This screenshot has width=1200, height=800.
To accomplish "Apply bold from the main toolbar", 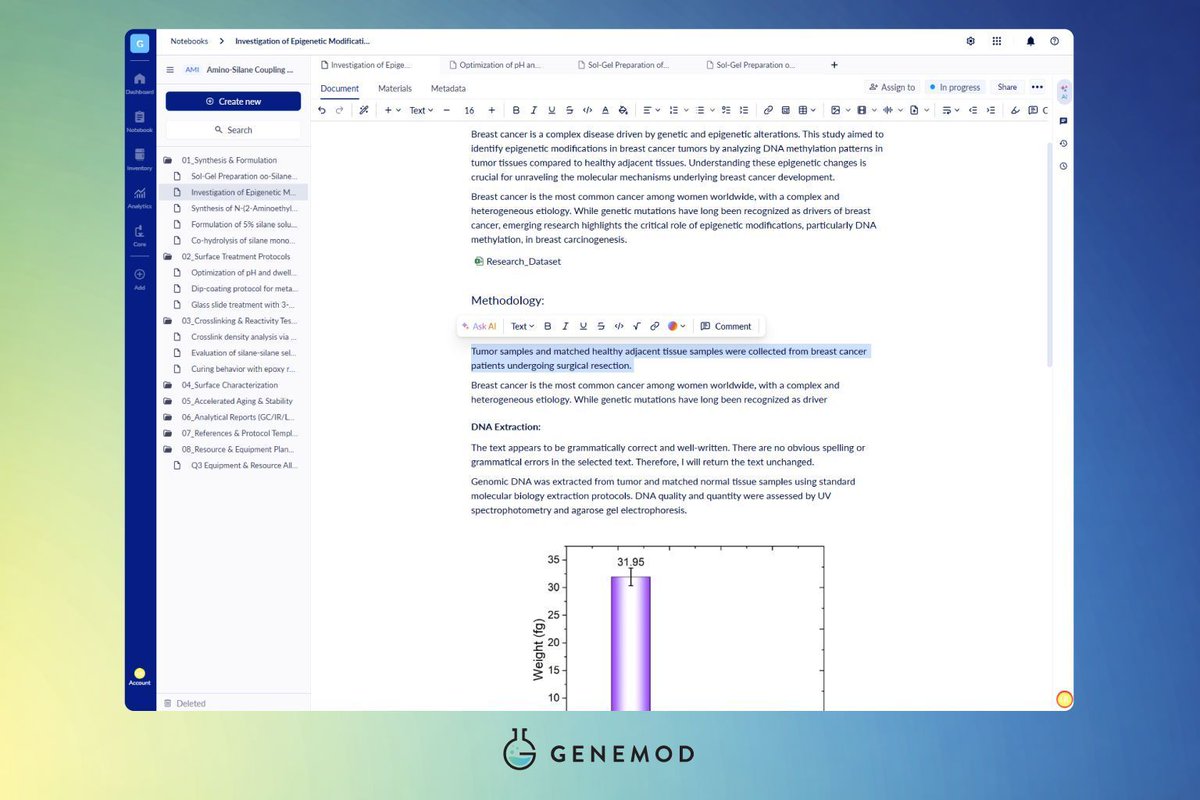I will [x=516, y=110].
